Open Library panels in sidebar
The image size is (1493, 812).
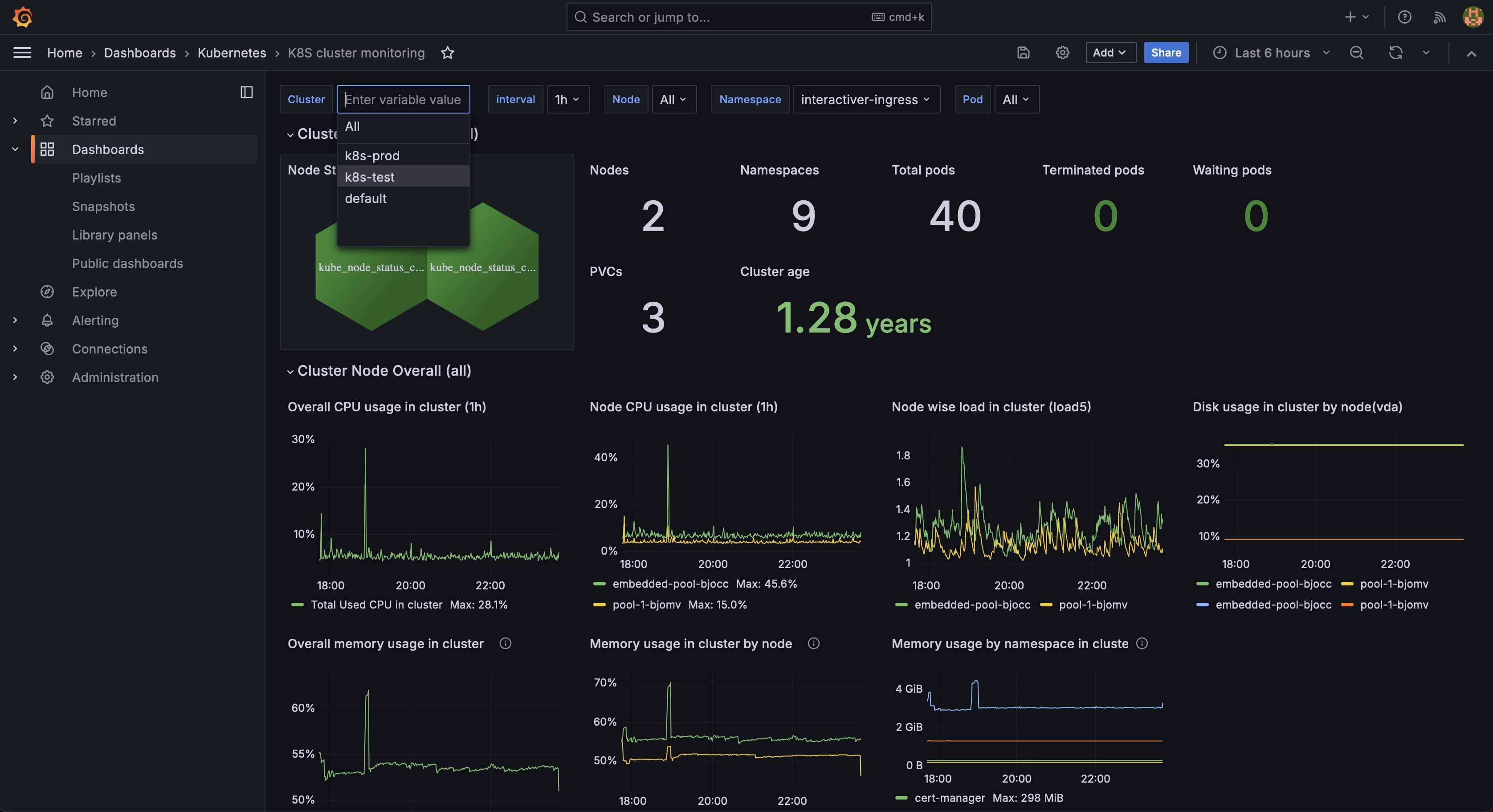(115, 235)
